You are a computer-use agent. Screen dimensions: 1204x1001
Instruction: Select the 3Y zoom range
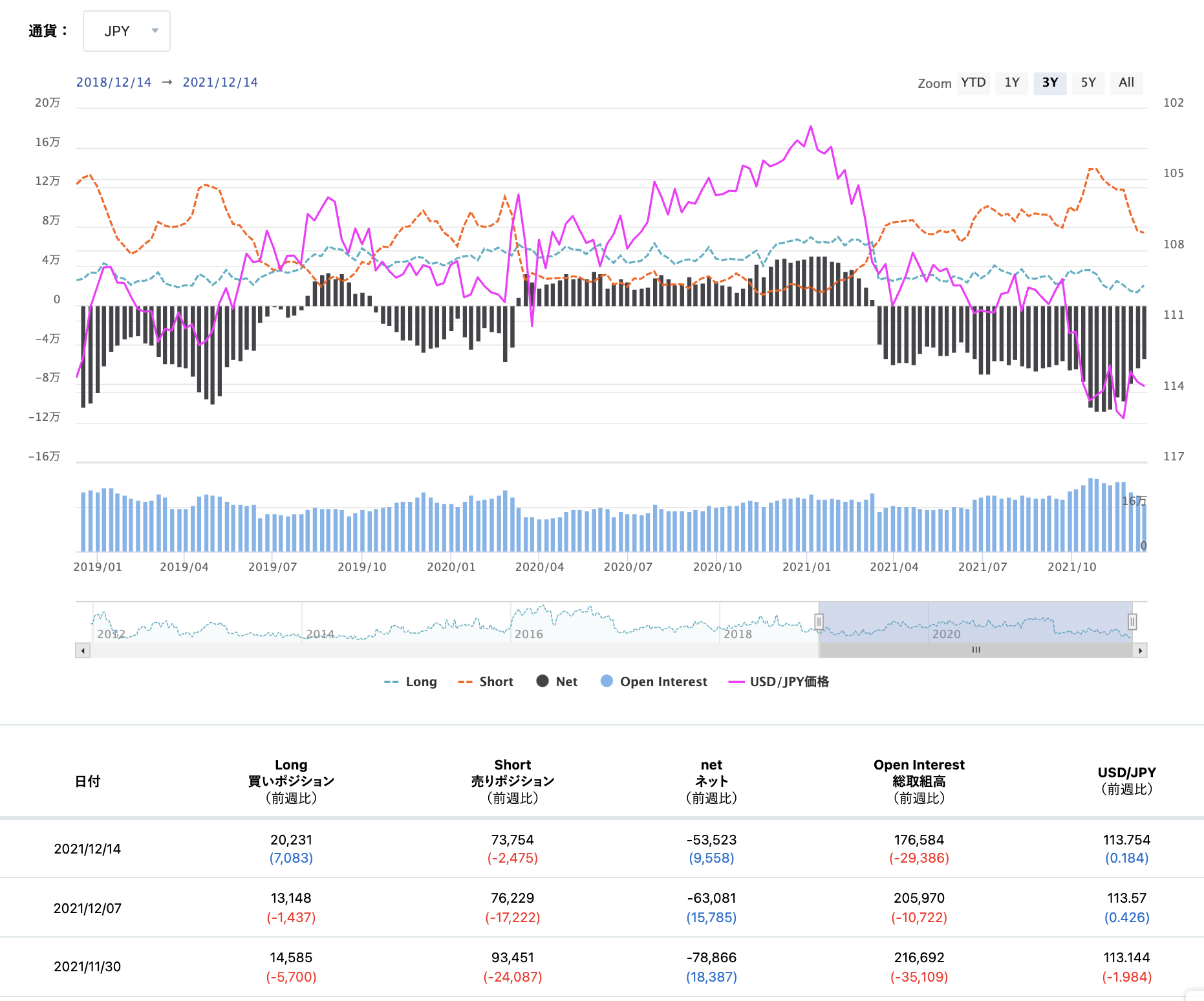point(1050,83)
